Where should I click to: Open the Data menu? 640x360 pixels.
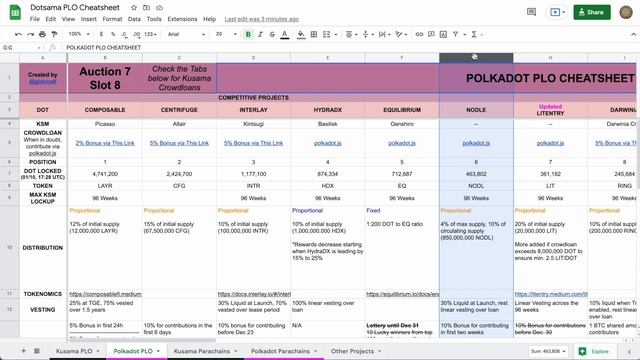click(134, 19)
